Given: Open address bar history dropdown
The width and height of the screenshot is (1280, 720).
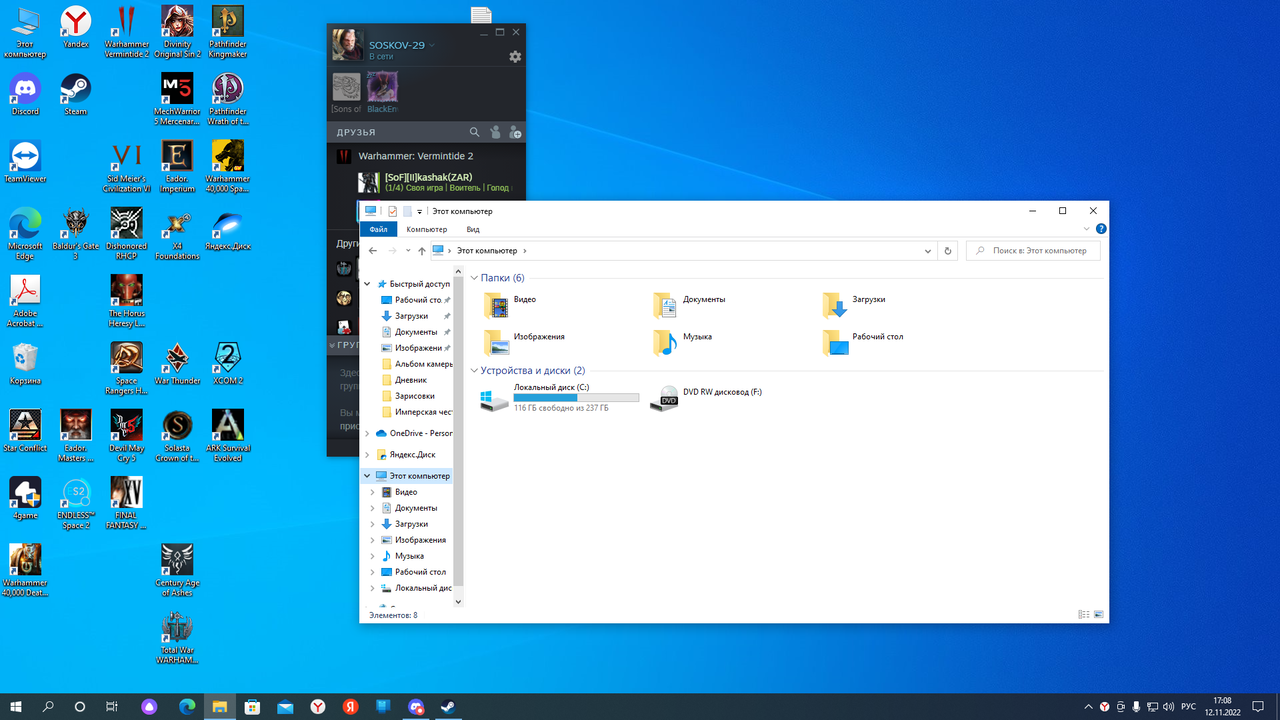Looking at the screenshot, I should coord(929,251).
